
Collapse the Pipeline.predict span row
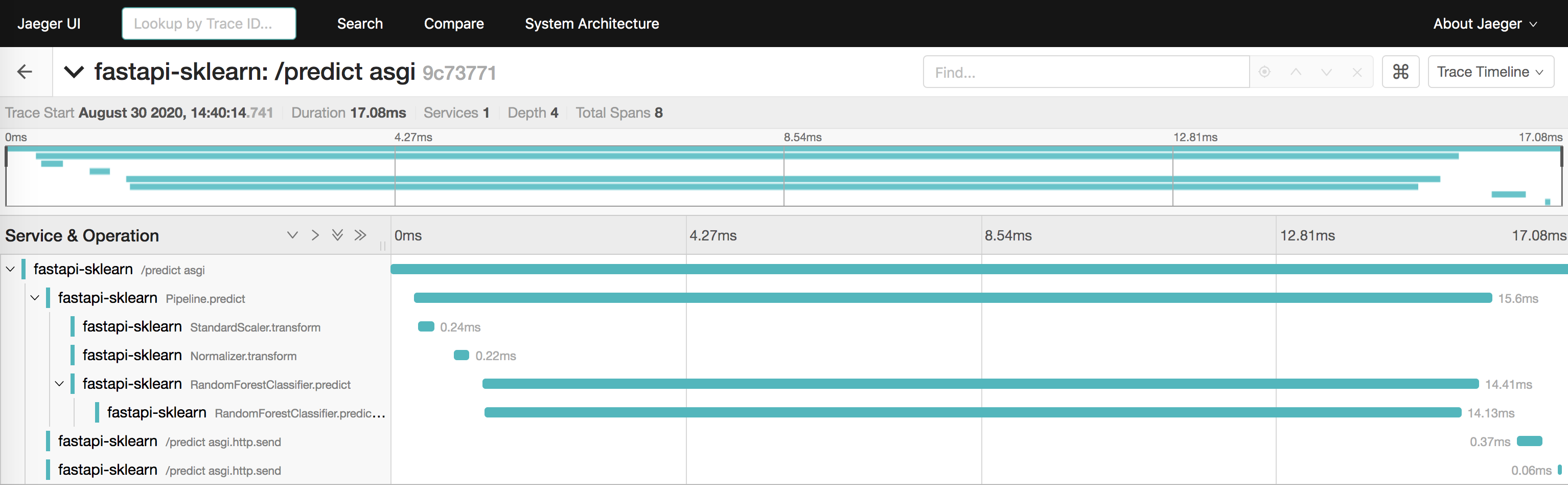click(x=35, y=298)
